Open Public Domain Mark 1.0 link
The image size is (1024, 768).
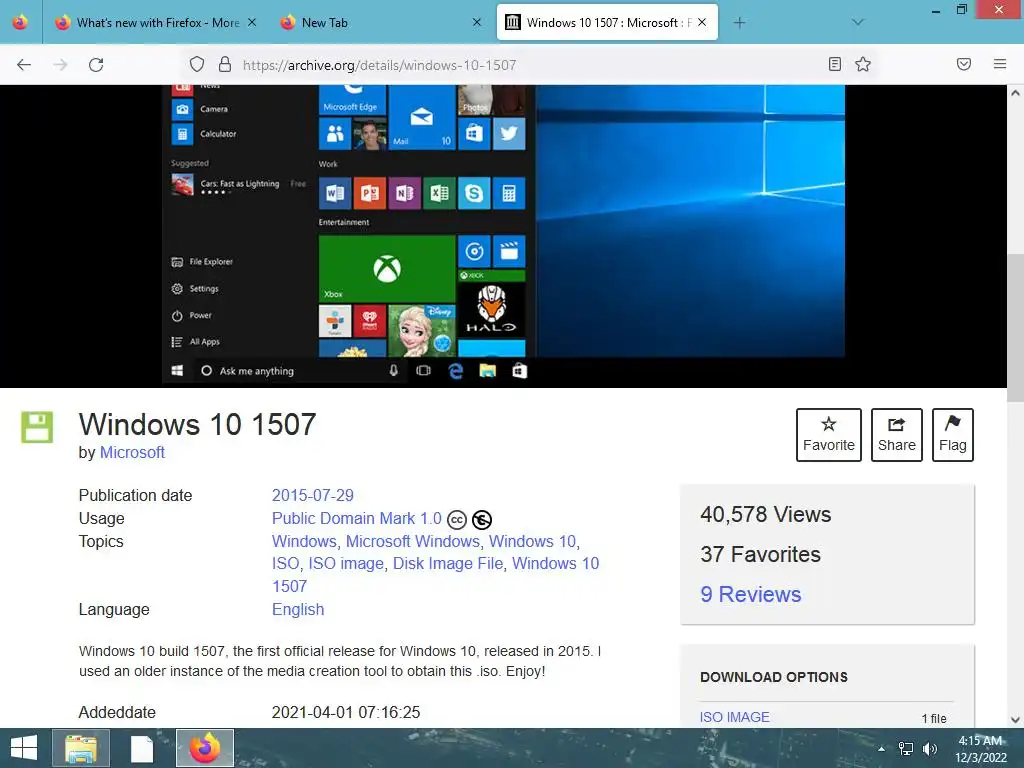[x=357, y=519]
